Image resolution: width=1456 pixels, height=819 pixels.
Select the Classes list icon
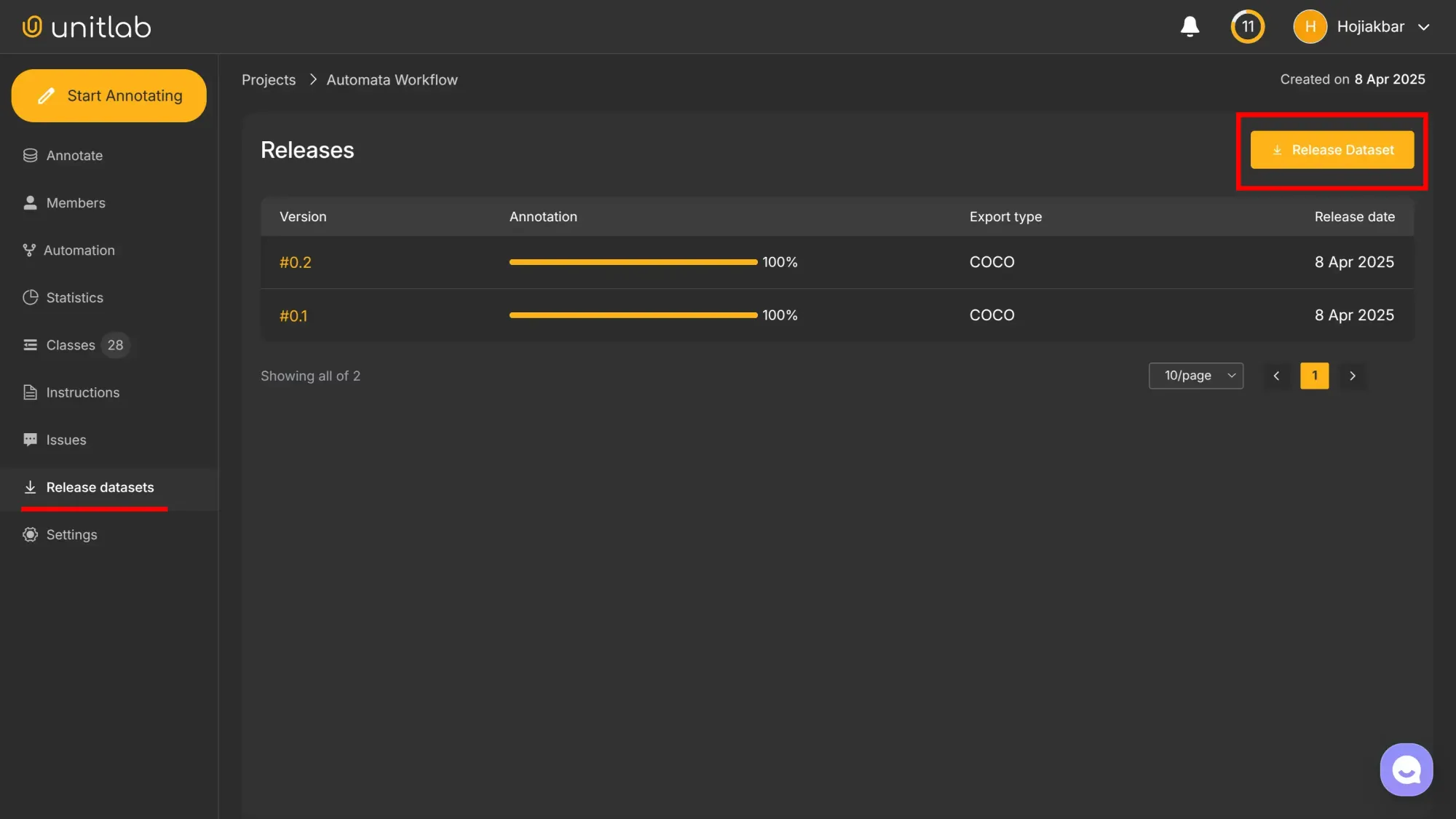[29, 344]
